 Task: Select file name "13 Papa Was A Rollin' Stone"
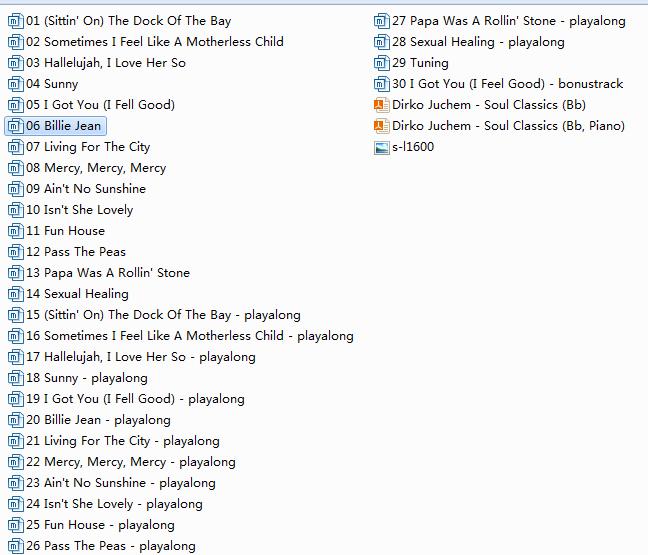(x=108, y=273)
